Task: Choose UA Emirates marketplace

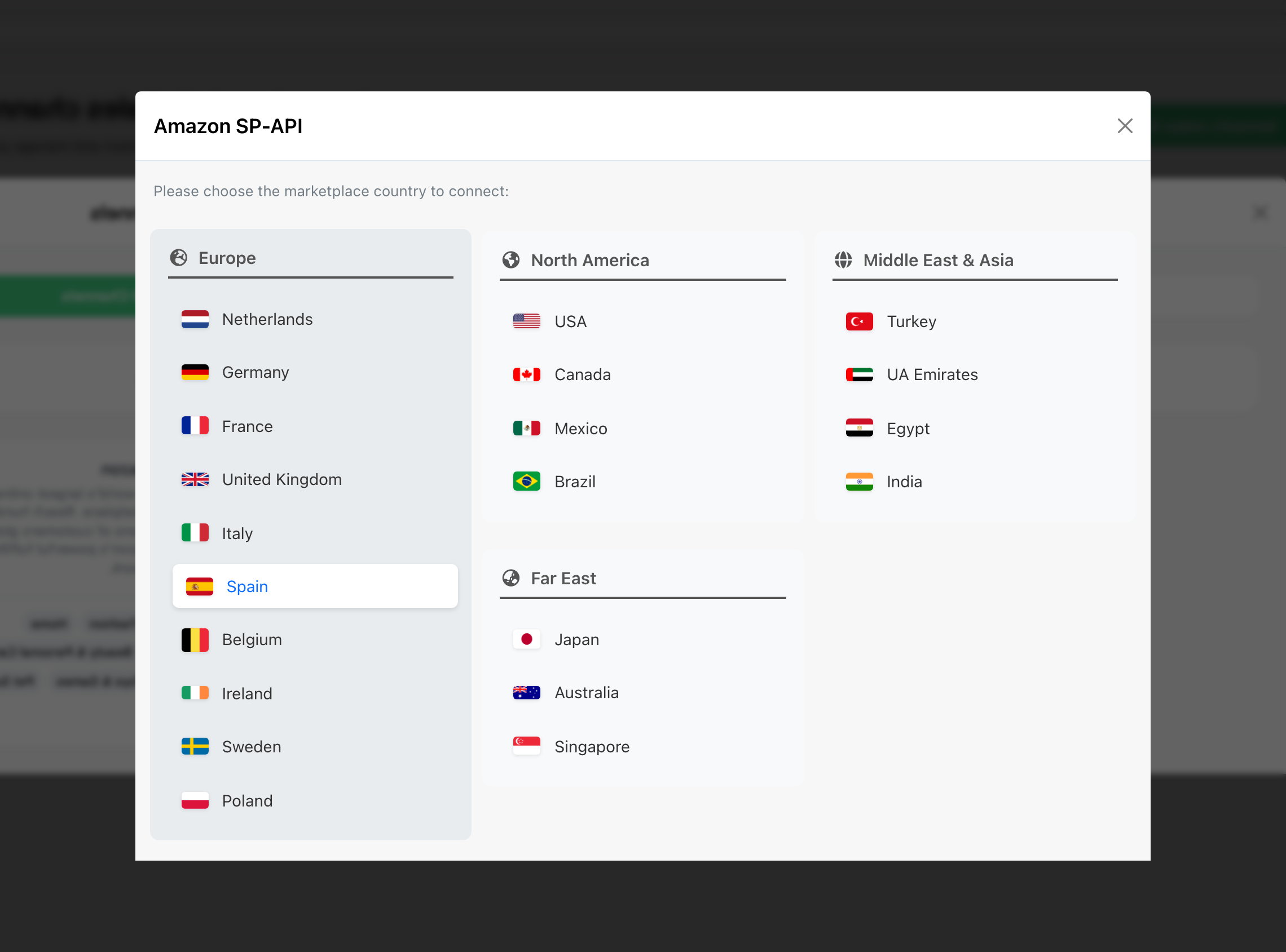Action: (975, 374)
